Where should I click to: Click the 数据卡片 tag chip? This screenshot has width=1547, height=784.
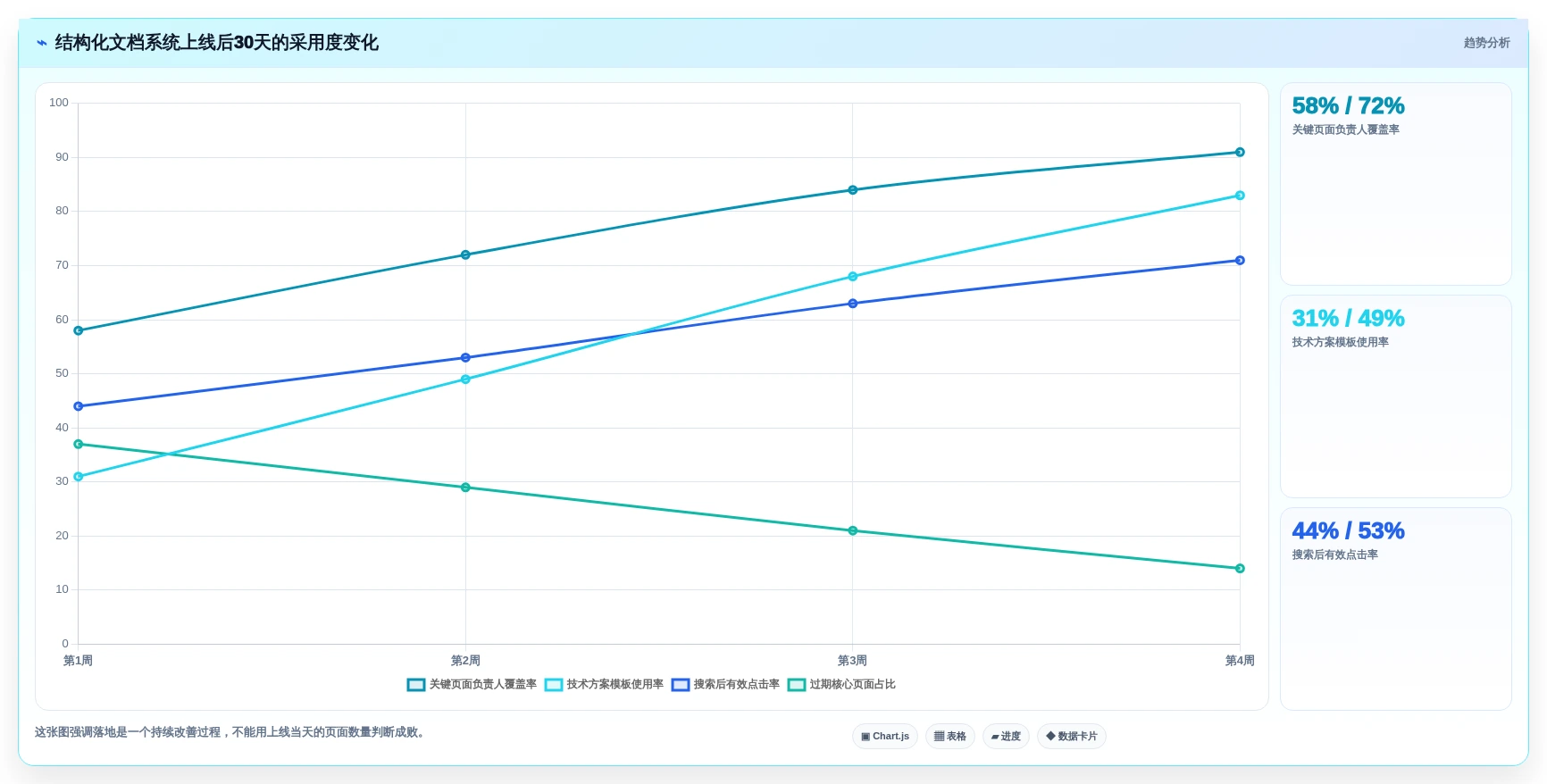click(1072, 737)
